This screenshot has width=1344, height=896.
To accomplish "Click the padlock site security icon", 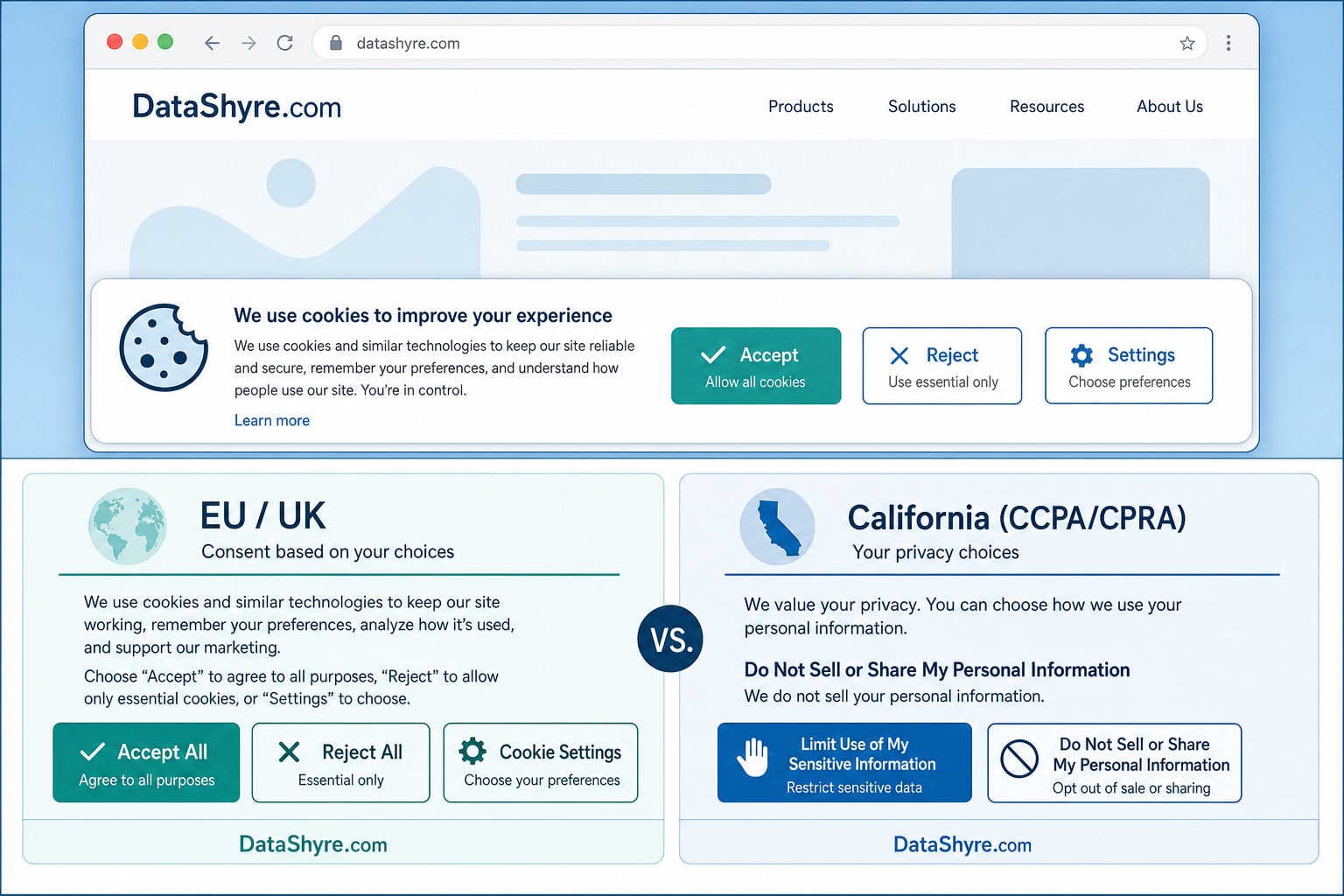I will (x=336, y=43).
